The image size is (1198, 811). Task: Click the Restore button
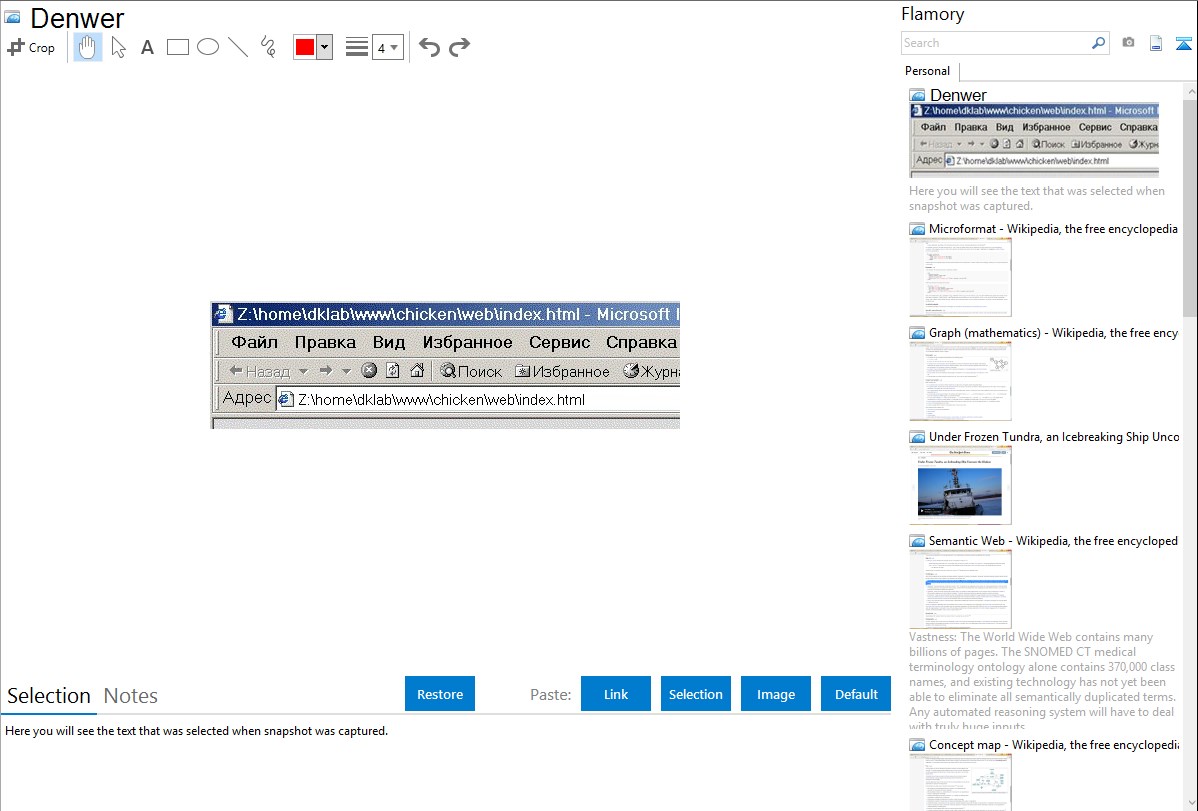click(440, 694)
